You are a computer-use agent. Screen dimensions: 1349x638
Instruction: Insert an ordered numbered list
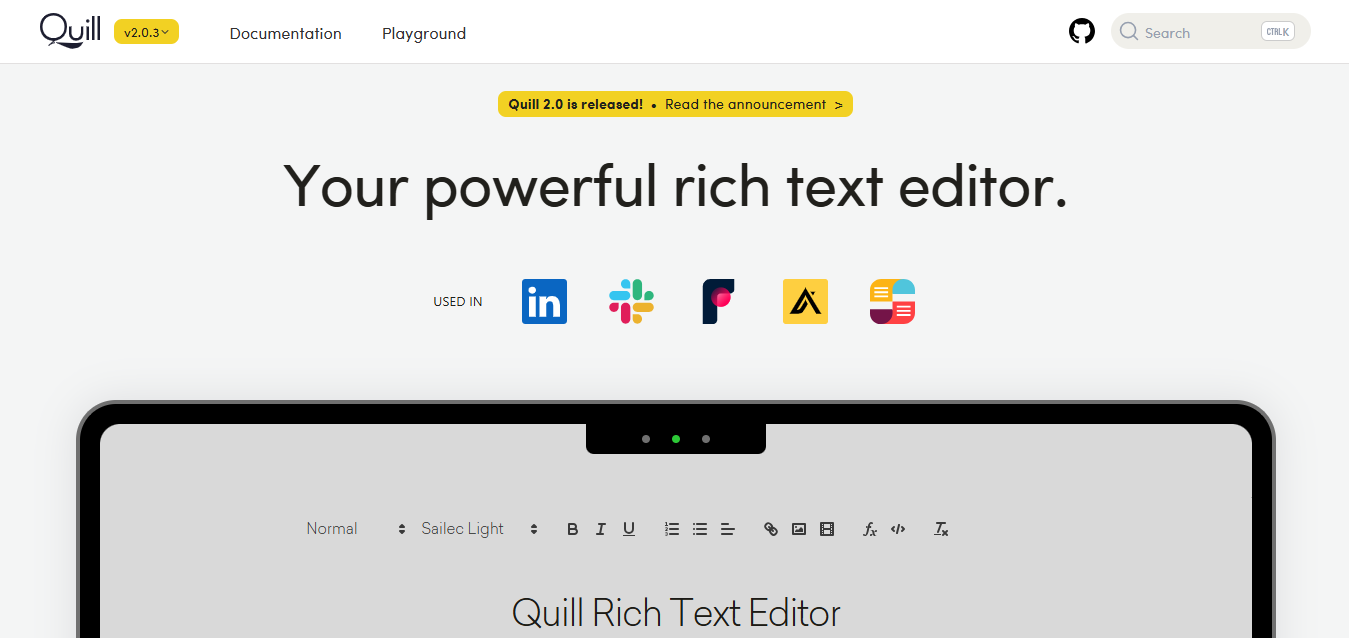(672, 529)
